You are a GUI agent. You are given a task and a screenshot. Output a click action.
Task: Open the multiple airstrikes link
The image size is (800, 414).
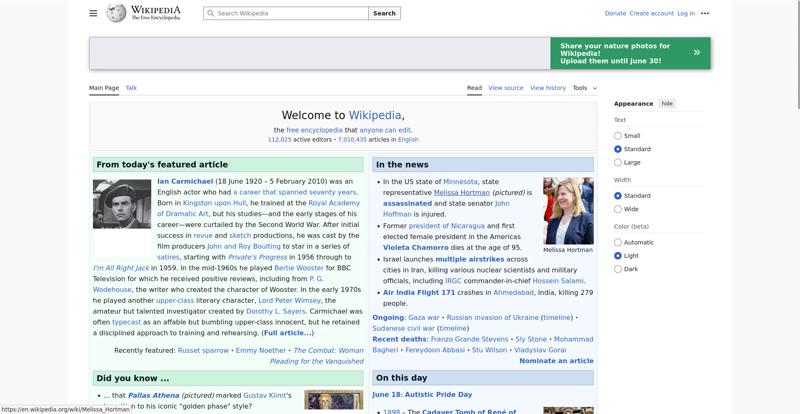(469, 259)
